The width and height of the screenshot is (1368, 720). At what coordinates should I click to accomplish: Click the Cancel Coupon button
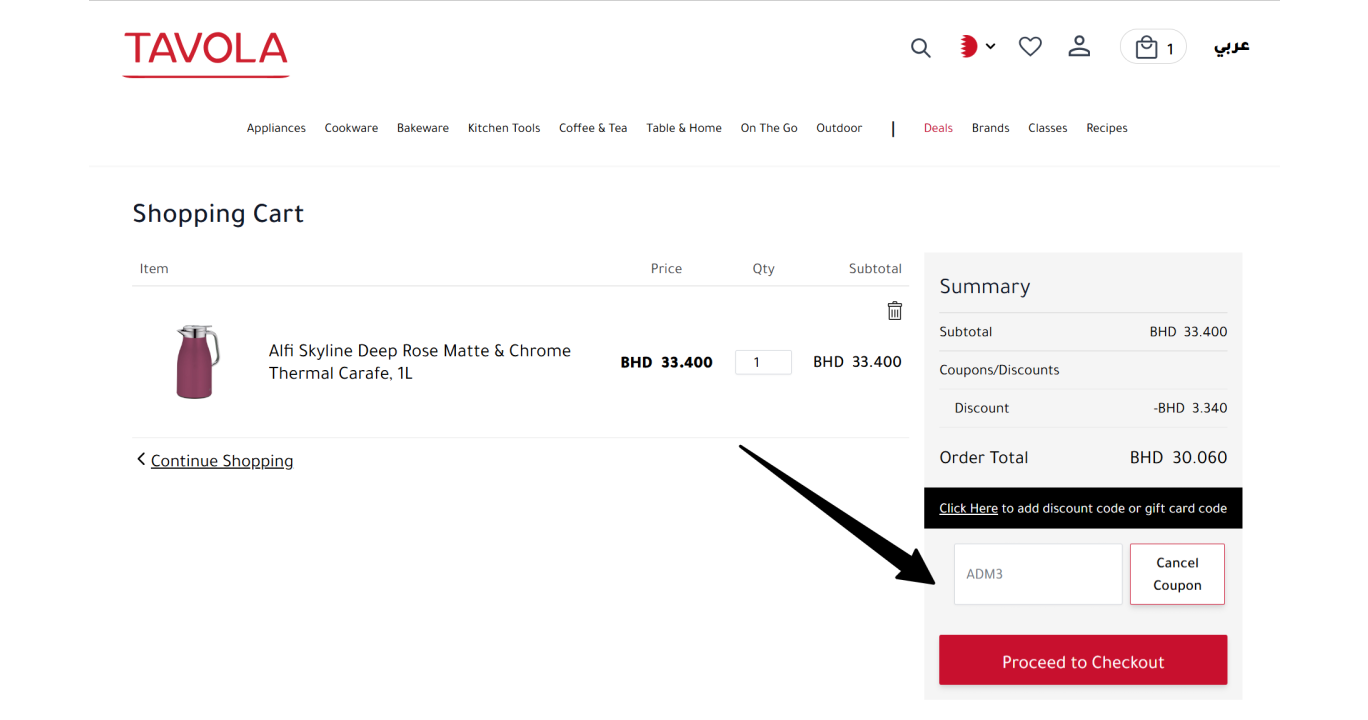pyautogui.click(x=1177, y=574)
